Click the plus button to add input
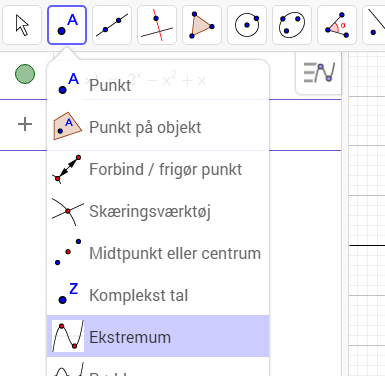The width and height of the screenshot is (385, 376). (25, 125)
